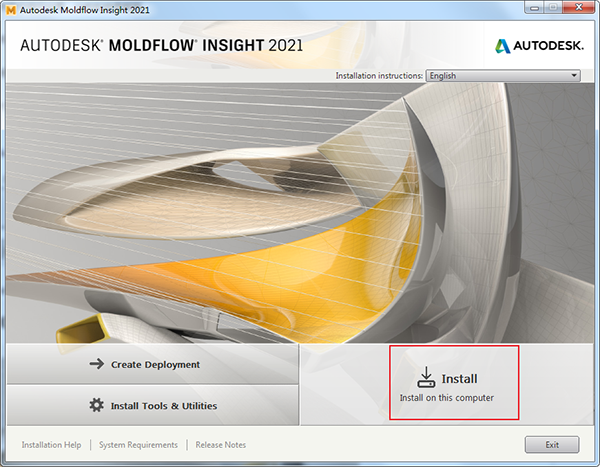Open Install Tools & Utilities
The width and height of the screenshot is (600, 467).
[152, 405]
